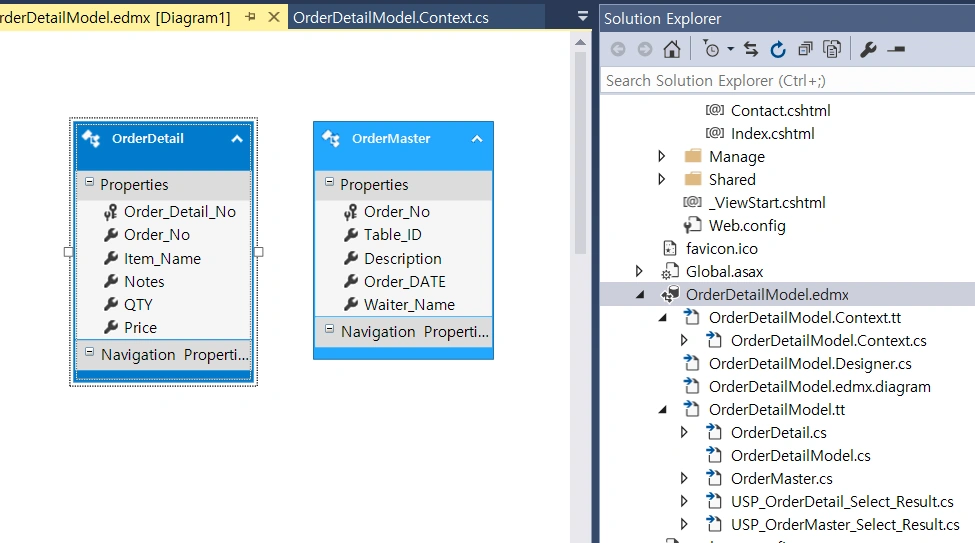Screen dimensions: 975x543
Task: Toggle the pin on the OrderDetailModel.edmx tab
Action: click(251, 17)
